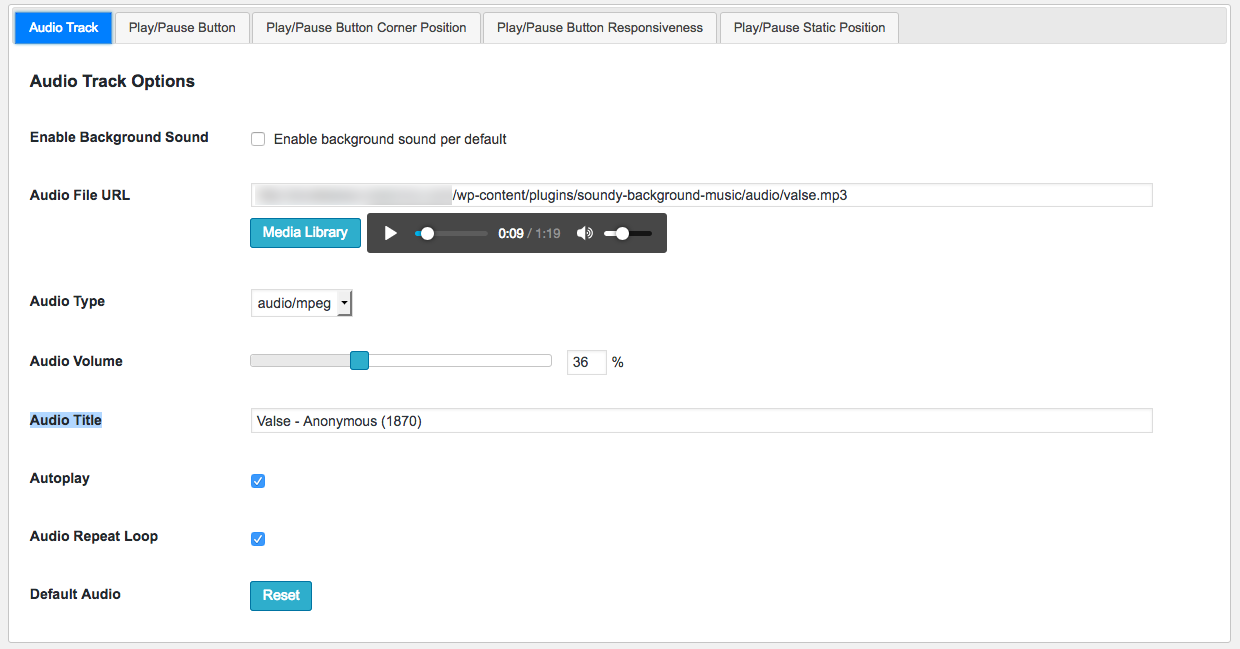The width and height of the screenshot is (1240, 649).
Task: Select the Play/Pause Static Position tab
Action: pos(809,28)
